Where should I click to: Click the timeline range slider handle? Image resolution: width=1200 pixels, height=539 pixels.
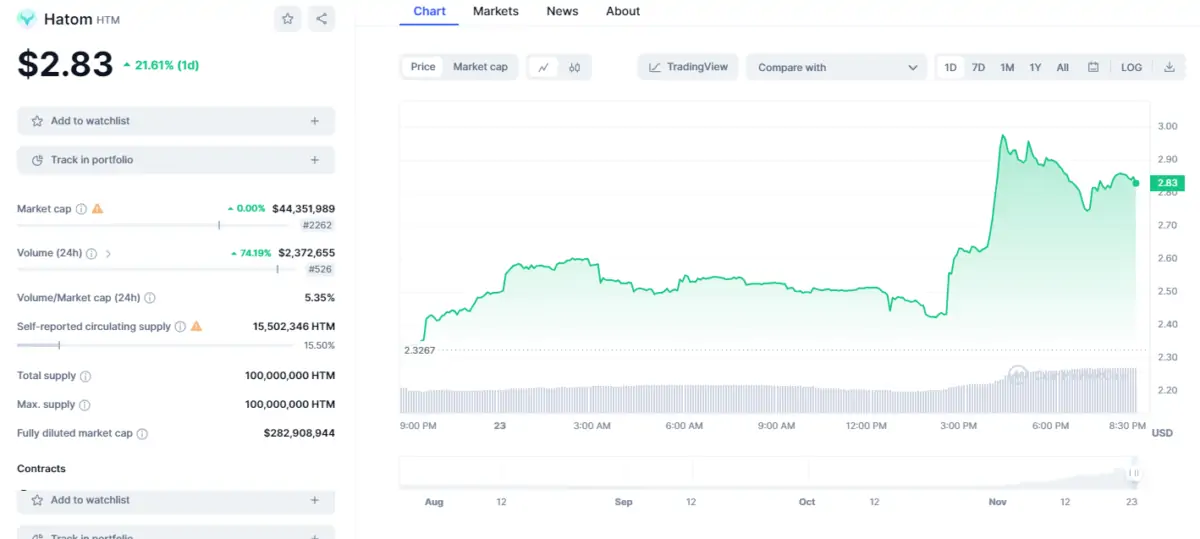tap(1134, 473)
